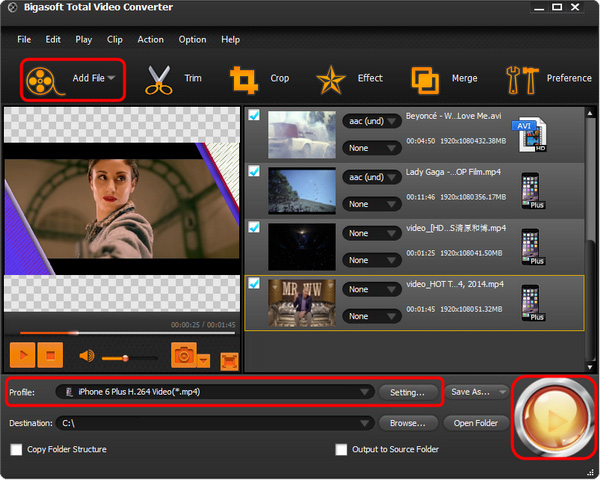600x480 pixels.
Task: Click the app logo icon in title bar
Action: pos(12,7)
